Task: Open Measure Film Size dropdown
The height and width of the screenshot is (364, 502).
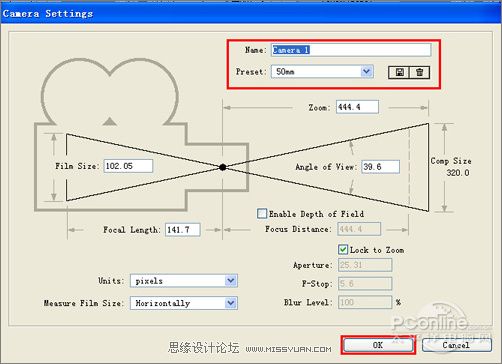Action: [x=184, y=303]
